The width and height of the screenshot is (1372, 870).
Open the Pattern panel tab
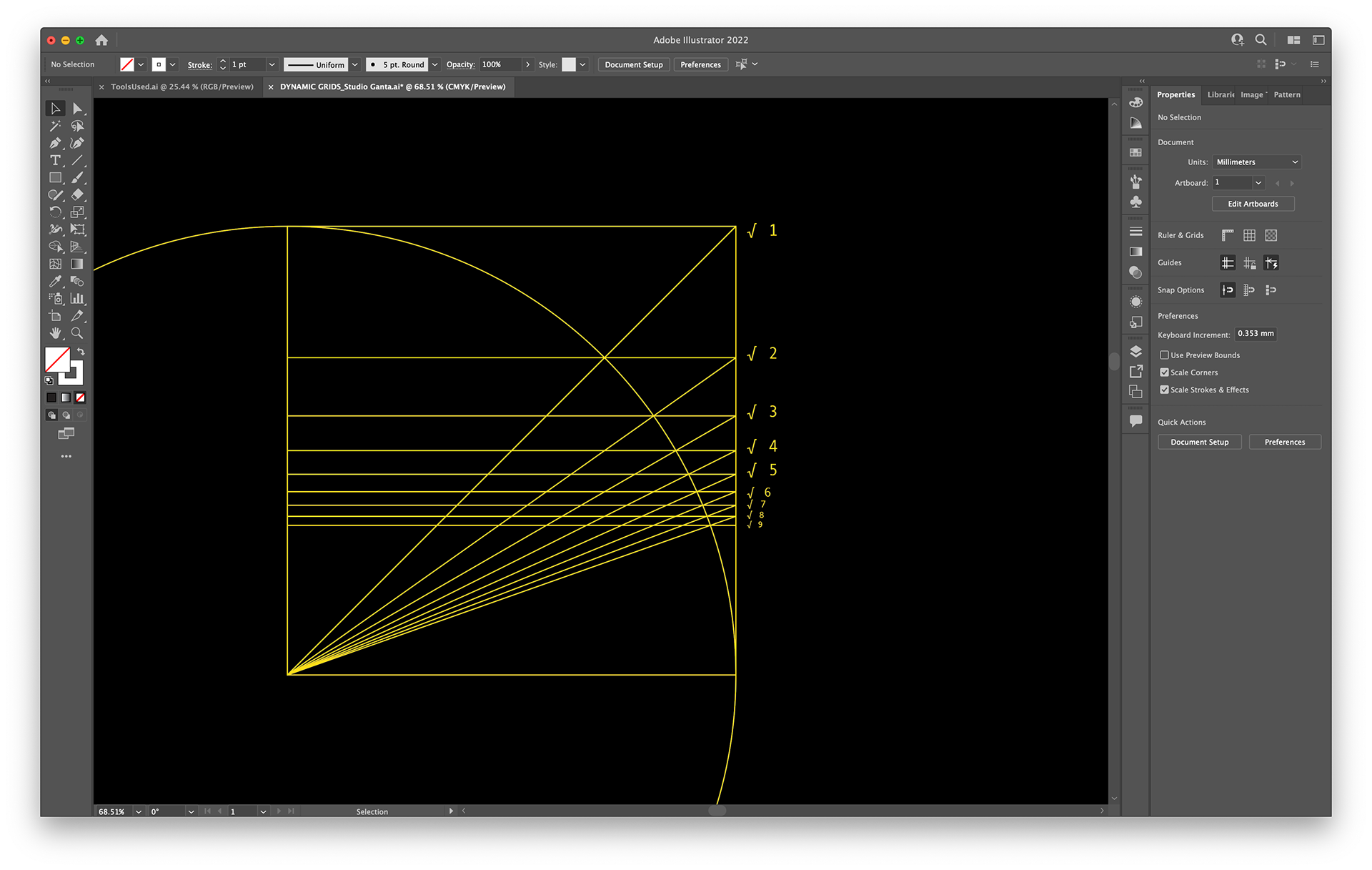pyautogui.click(x=1286, y=94)
